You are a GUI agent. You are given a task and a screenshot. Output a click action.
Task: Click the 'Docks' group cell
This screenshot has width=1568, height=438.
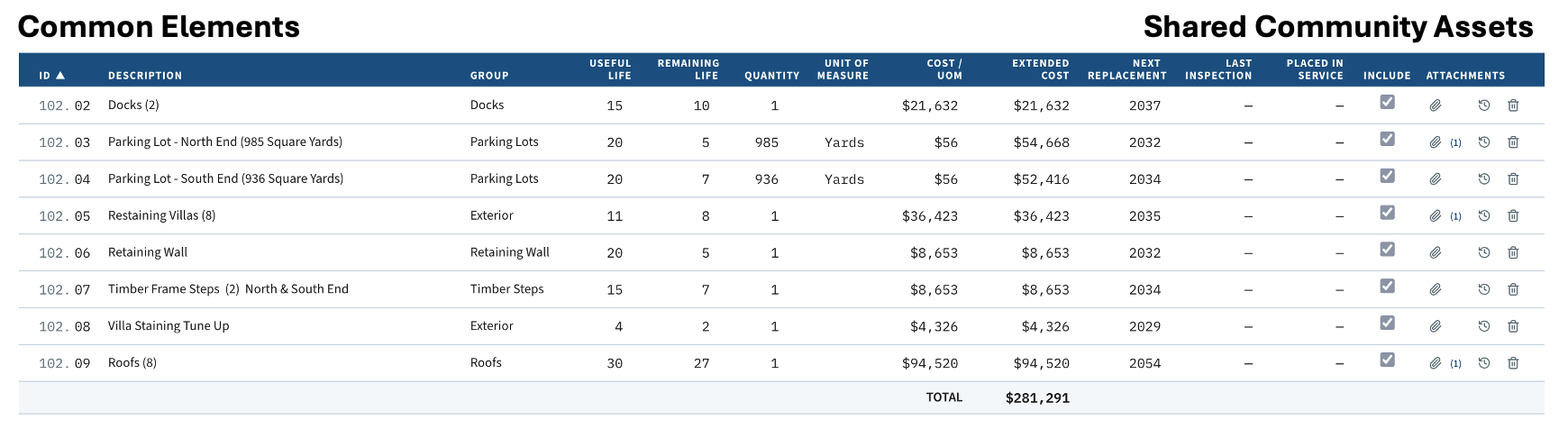click(x=487, y=105)
